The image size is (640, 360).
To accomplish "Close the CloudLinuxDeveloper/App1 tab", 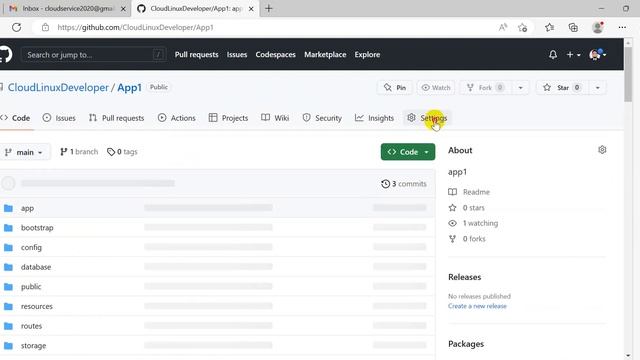I will pyautogui.click(x=251, y=9).
